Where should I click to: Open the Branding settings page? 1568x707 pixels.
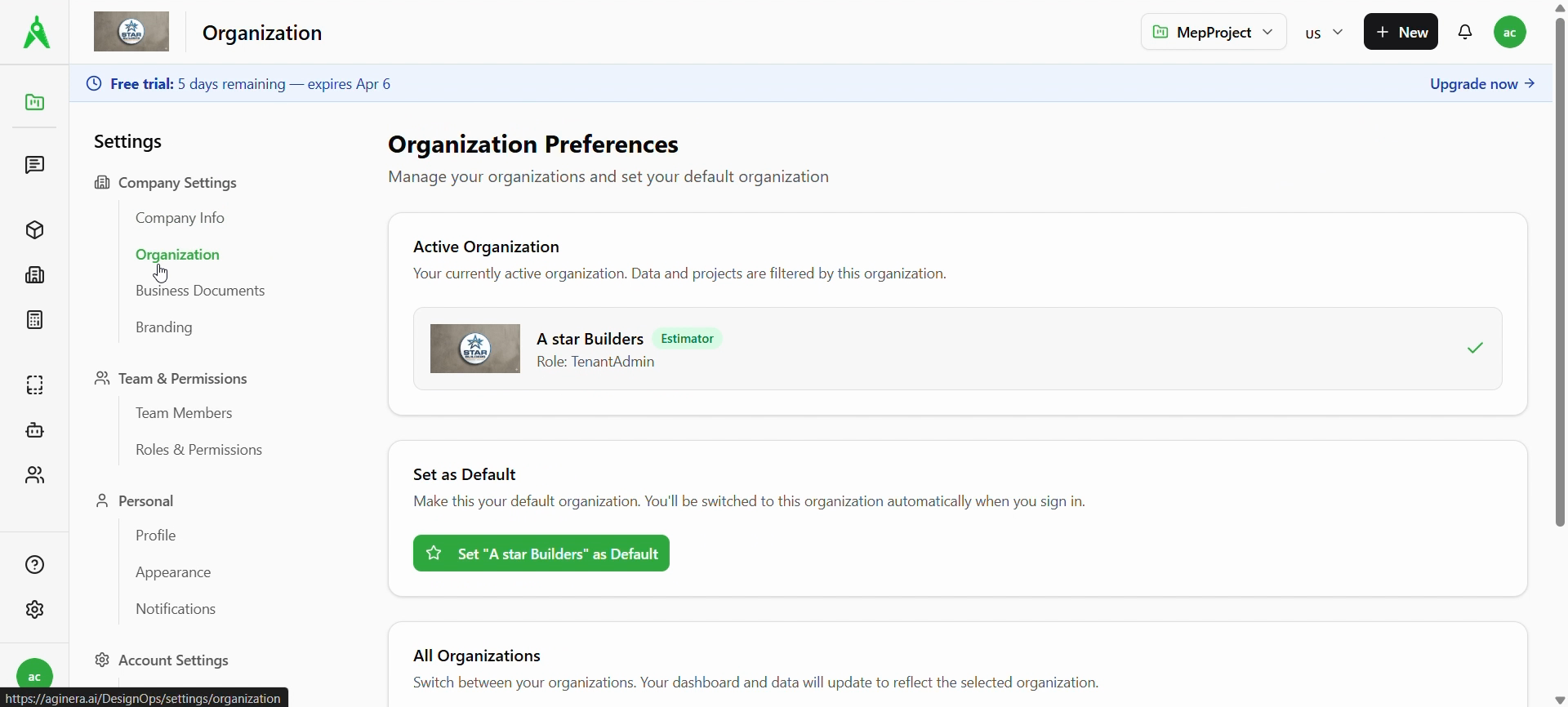click(164, 327)
